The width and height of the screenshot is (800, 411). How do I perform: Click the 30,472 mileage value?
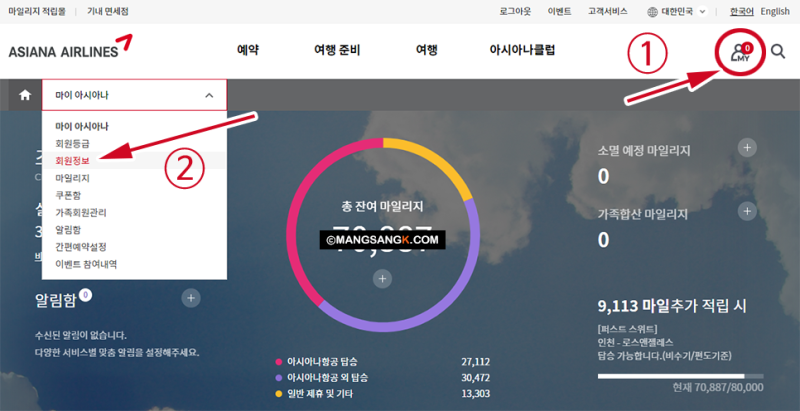pos(476,378)
